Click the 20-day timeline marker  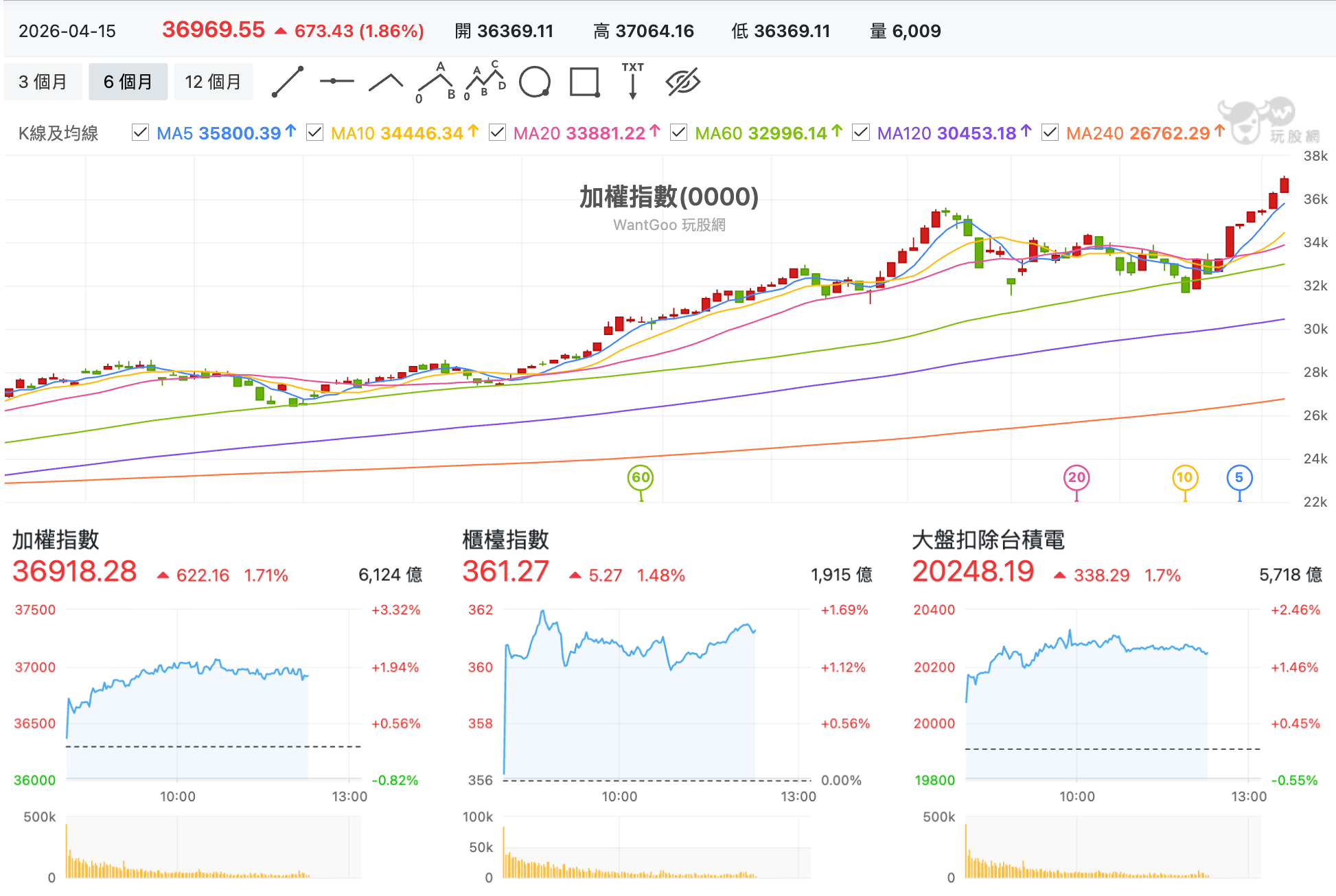coord(1076,478)
